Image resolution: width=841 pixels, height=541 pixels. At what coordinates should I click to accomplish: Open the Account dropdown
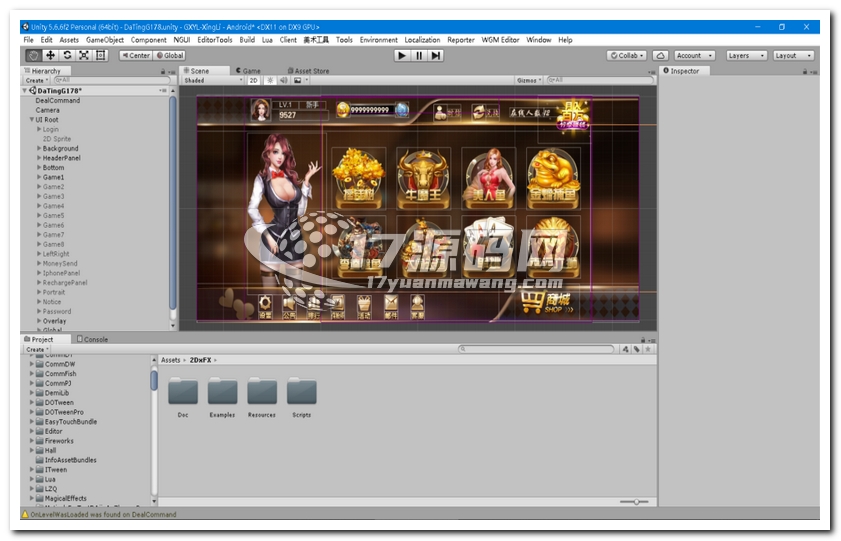tap(694, 55)
